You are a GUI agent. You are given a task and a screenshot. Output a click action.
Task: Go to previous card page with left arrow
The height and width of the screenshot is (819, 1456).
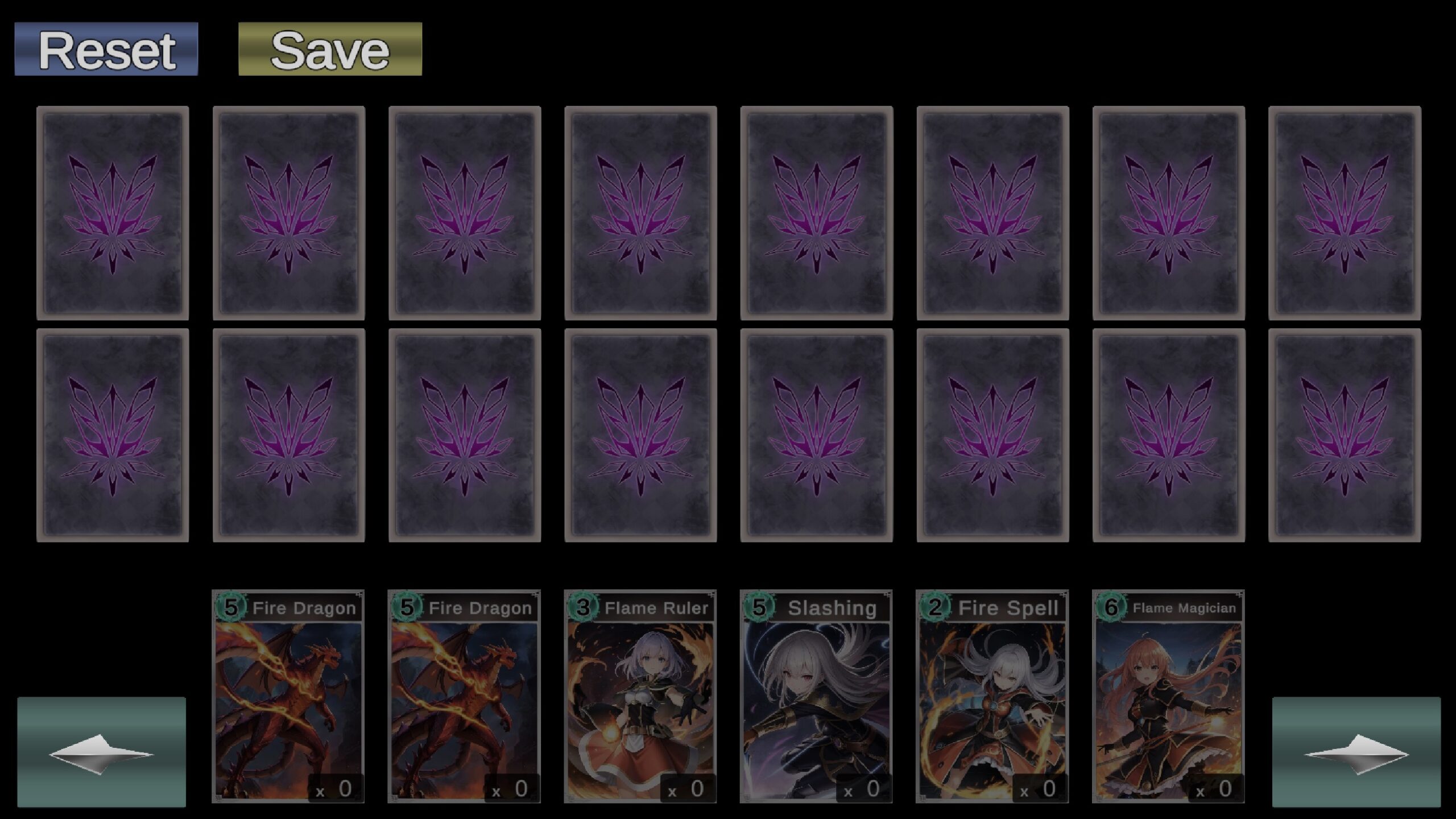[x=101, y=752]
